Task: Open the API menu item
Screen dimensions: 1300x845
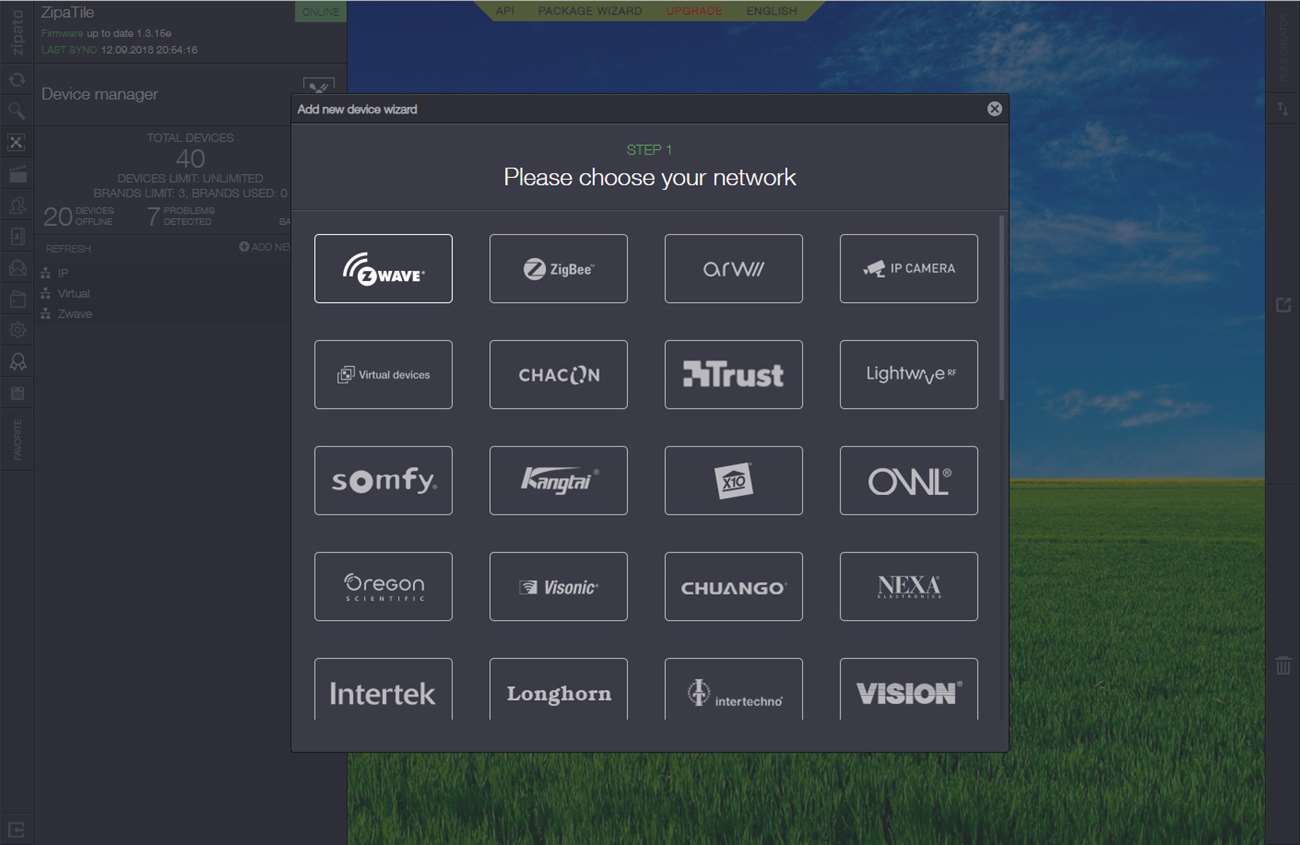Action: tap(505, 10)
